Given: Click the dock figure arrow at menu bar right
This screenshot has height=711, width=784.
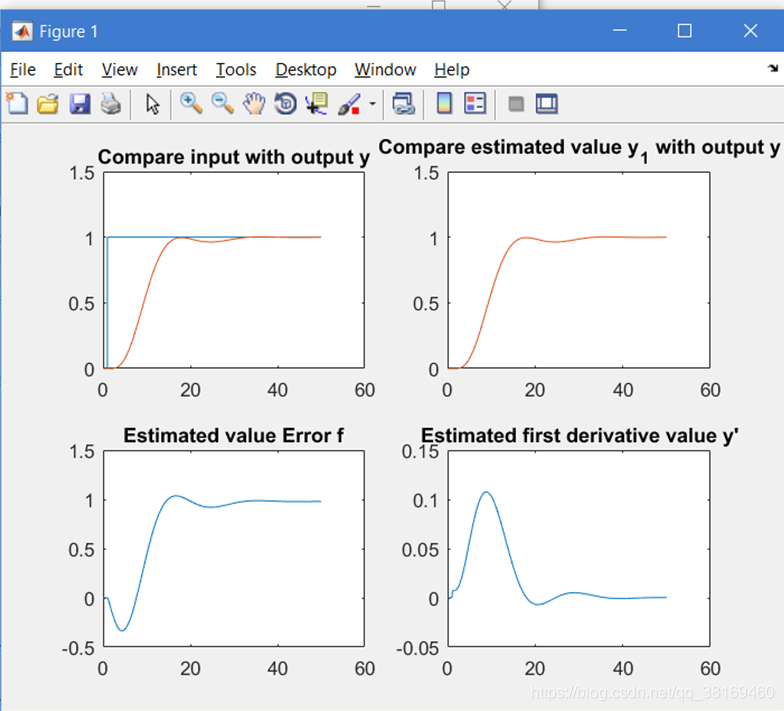Looking at the screenshot, I should pos(773,68).
